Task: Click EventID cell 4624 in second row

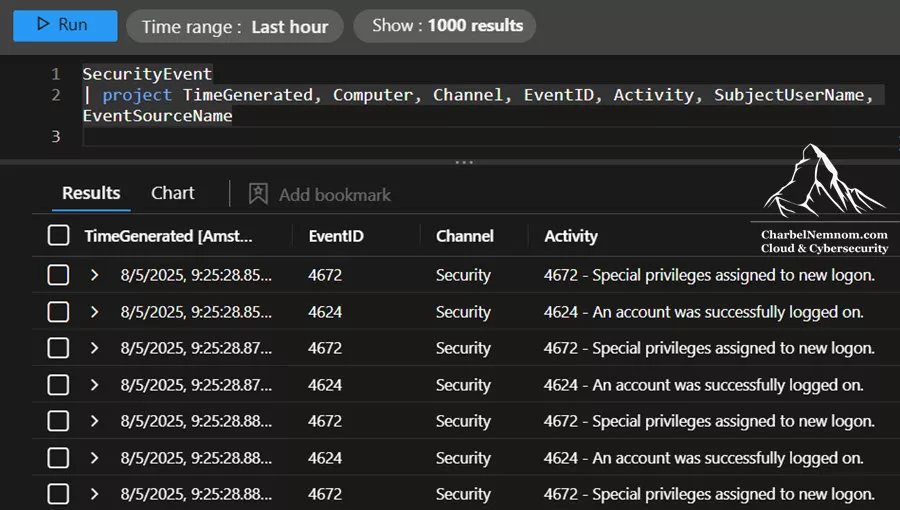Action: click(325, 312)
